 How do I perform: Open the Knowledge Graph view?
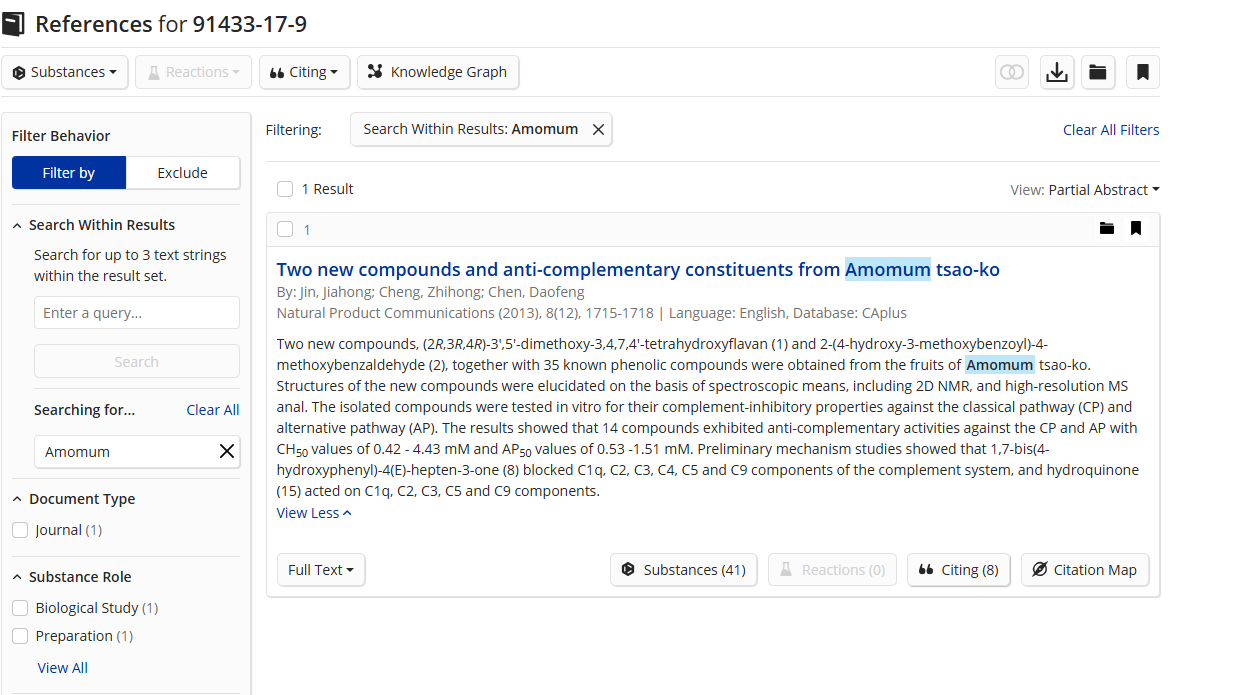click(438, 72)
